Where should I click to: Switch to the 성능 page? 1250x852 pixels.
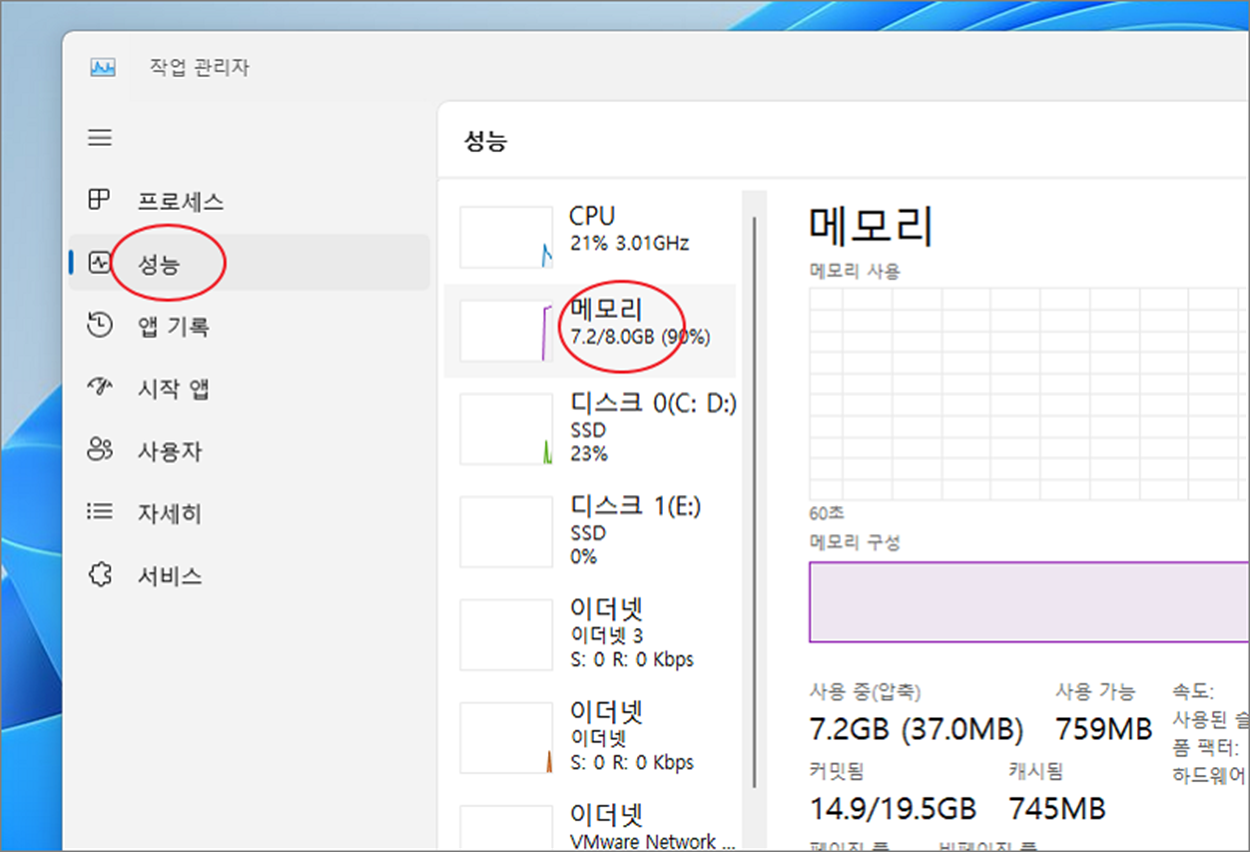249,263
